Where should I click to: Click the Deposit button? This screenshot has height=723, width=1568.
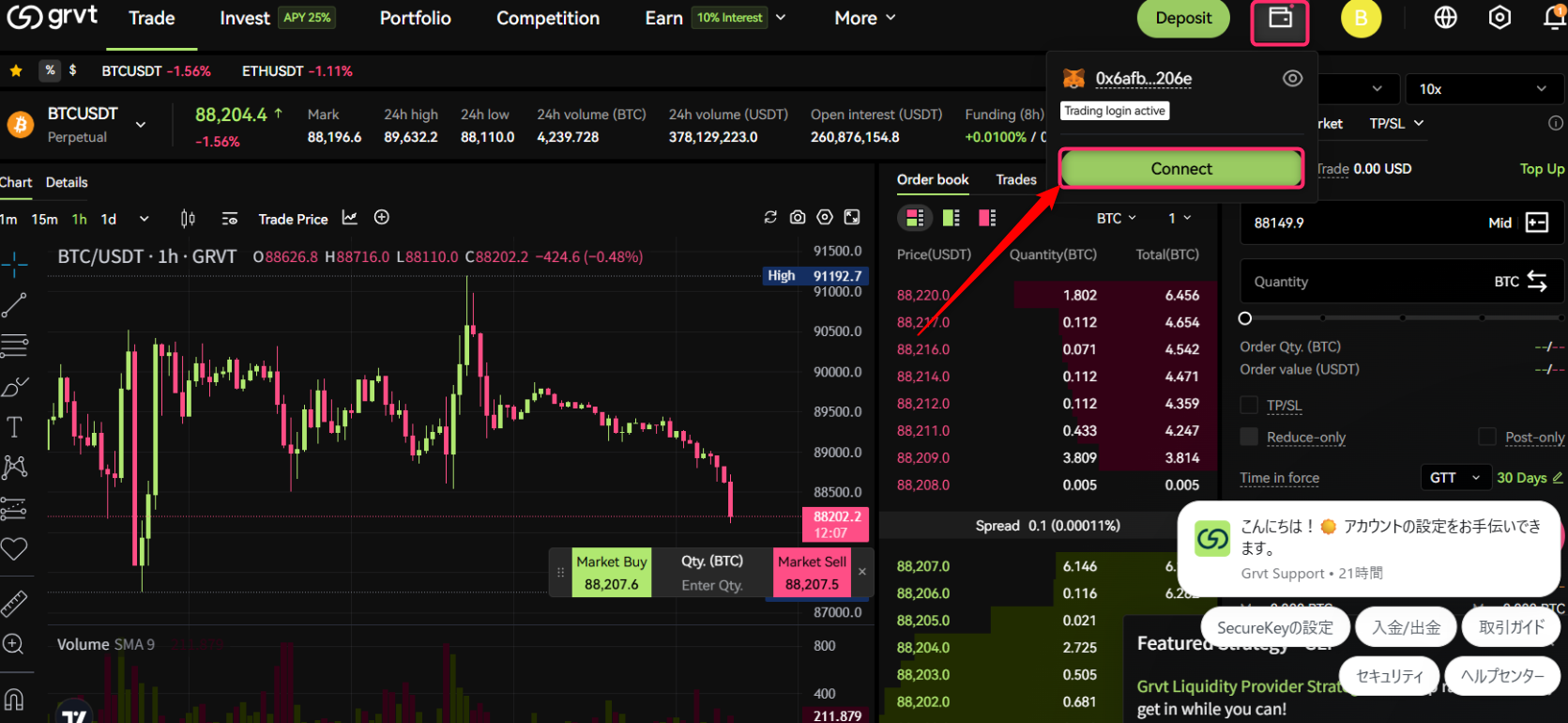1182,18
